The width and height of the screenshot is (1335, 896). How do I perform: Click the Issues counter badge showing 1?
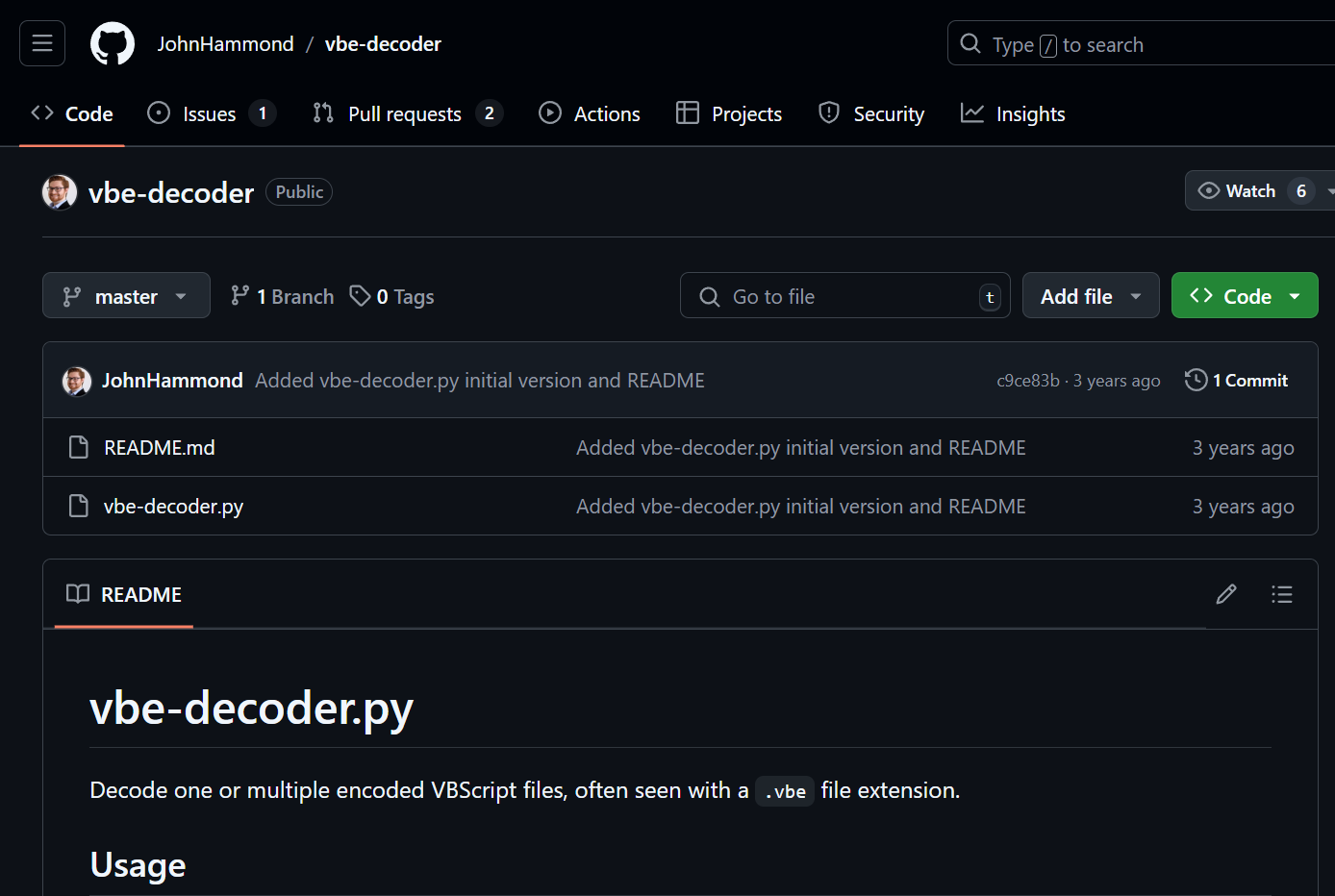pyautogui.click(x=263, y=113)
